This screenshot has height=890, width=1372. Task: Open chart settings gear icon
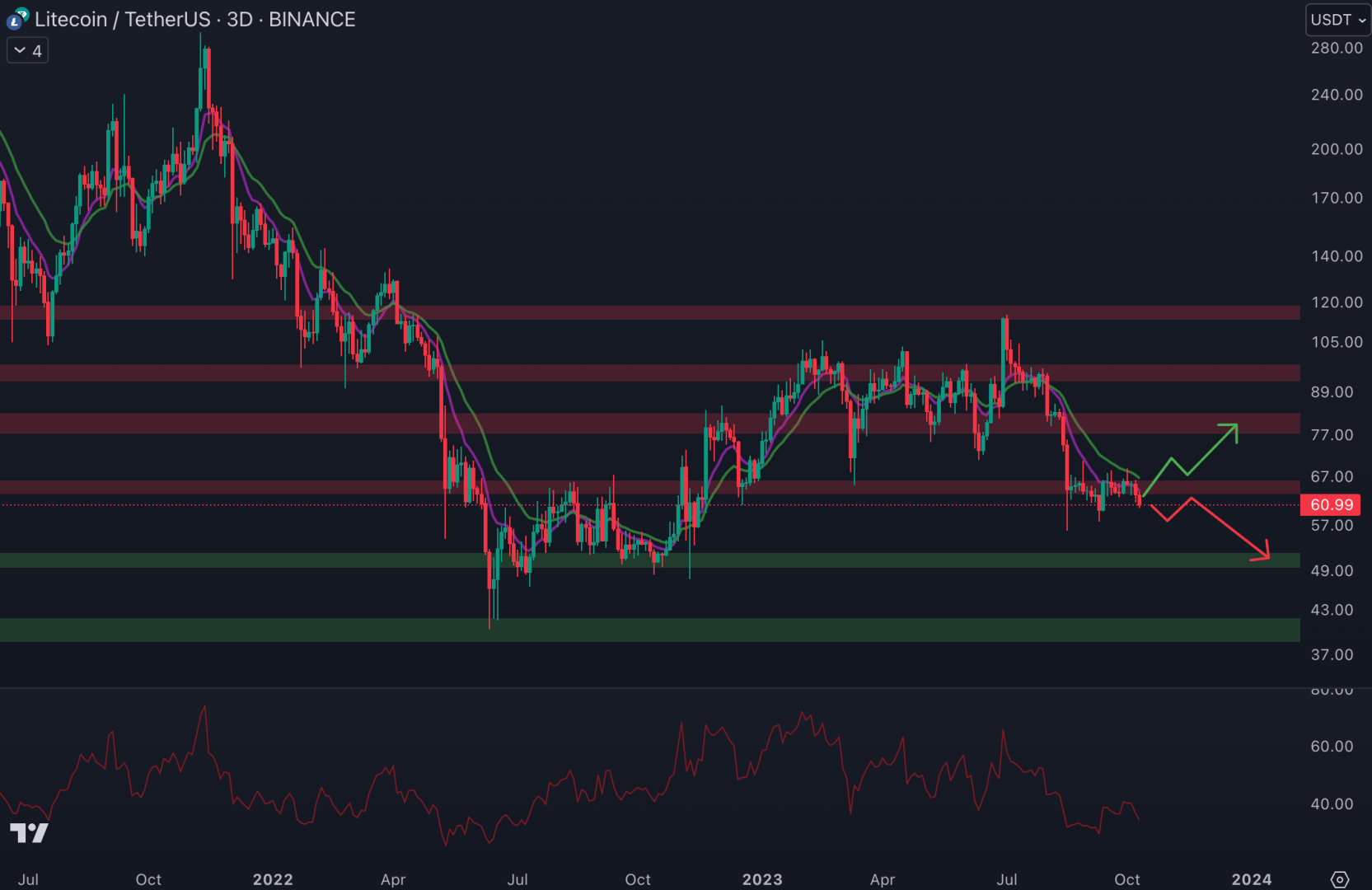pyautogui.click(x=1340, y=879)
